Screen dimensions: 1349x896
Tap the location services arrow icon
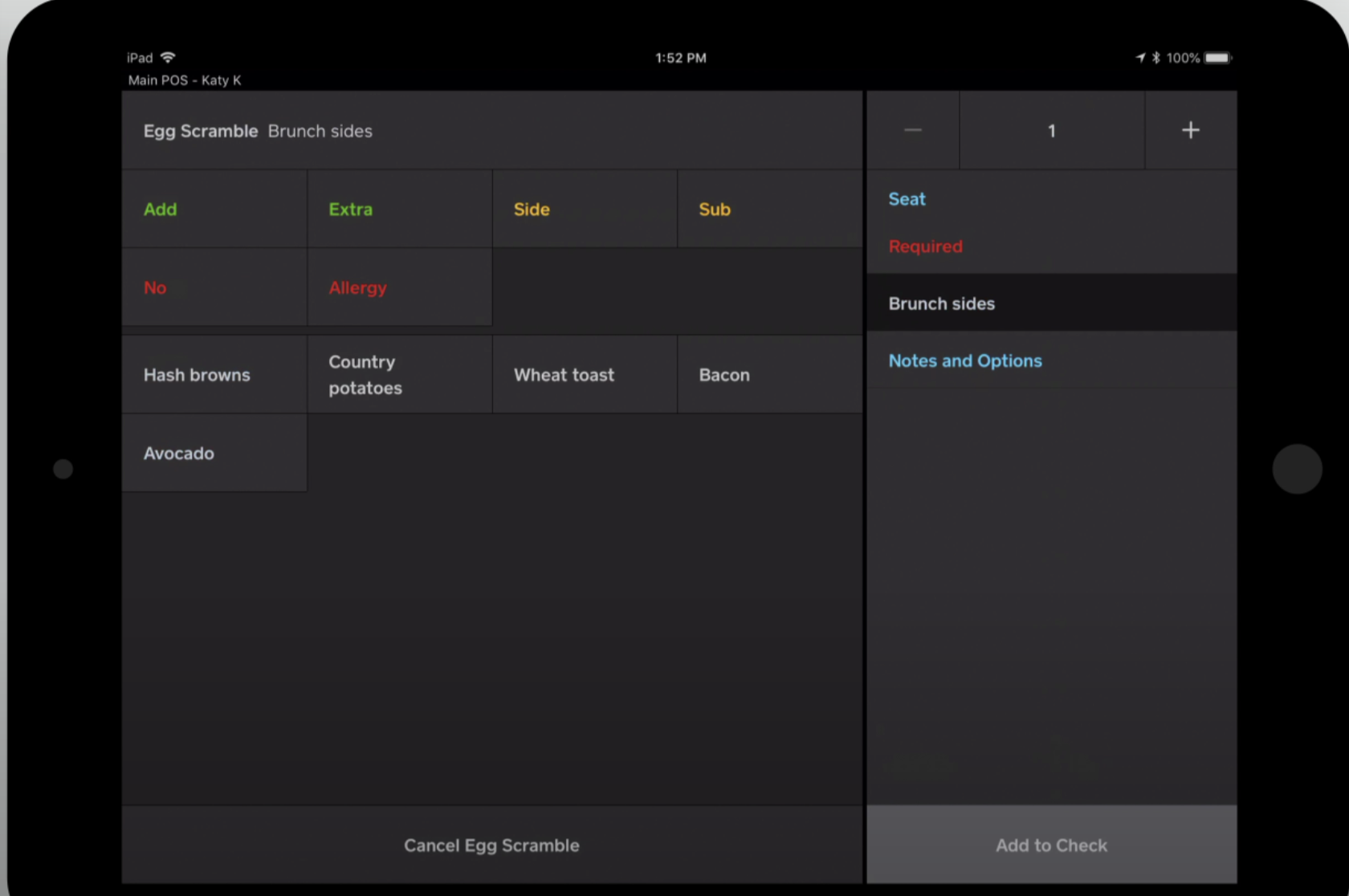[x=1140, y=58]
